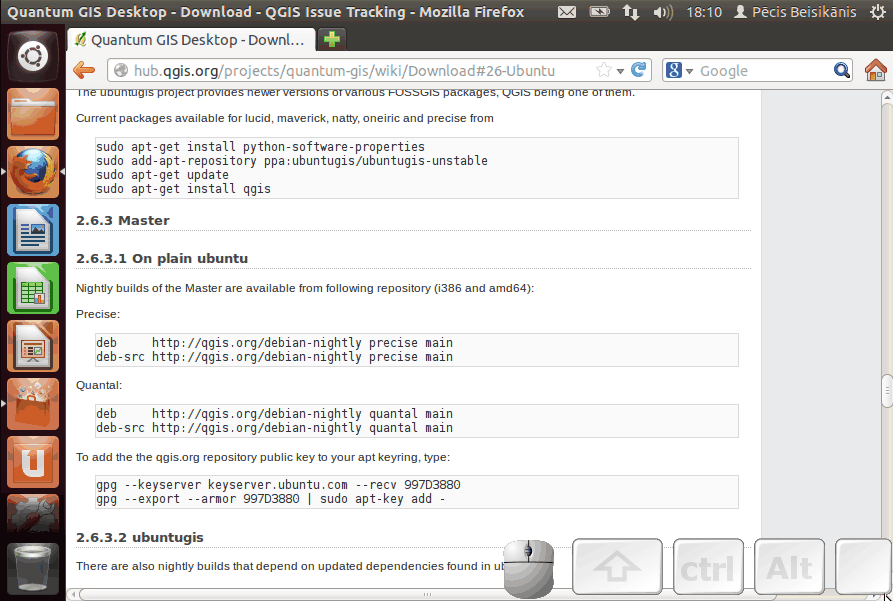The width and height of the screenshot is (893, 601).
Task: Go to Firefox home page
Action: [875, 71]
